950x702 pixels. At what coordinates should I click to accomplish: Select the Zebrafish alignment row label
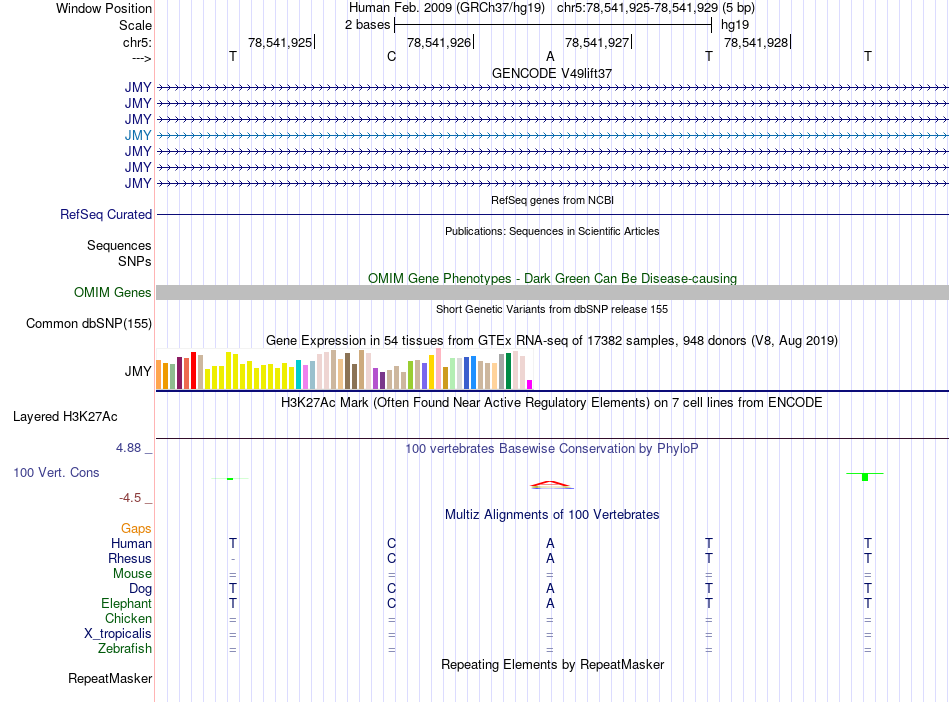125,648
